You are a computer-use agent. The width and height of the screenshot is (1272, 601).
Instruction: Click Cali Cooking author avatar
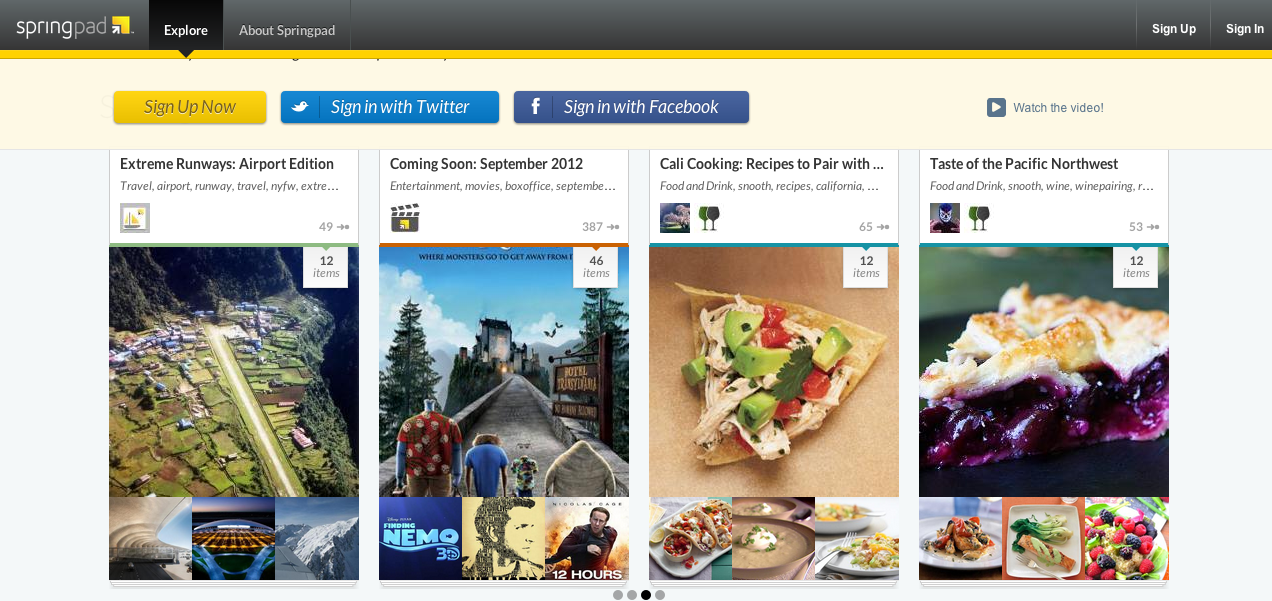coord(675,218)
